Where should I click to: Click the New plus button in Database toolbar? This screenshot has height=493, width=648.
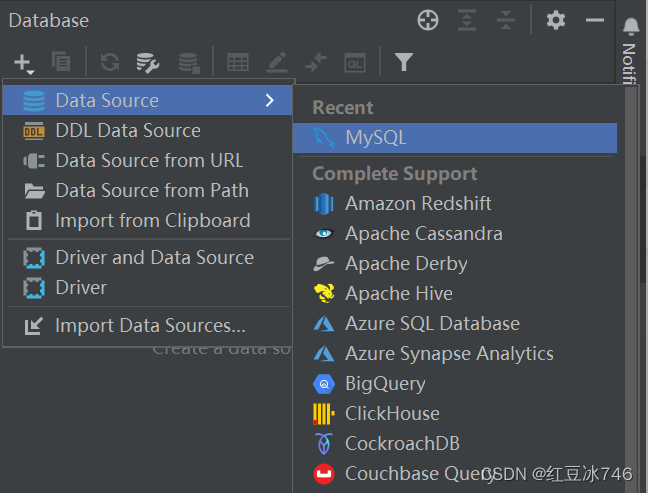pyautogui.click(x=23, y=63)
